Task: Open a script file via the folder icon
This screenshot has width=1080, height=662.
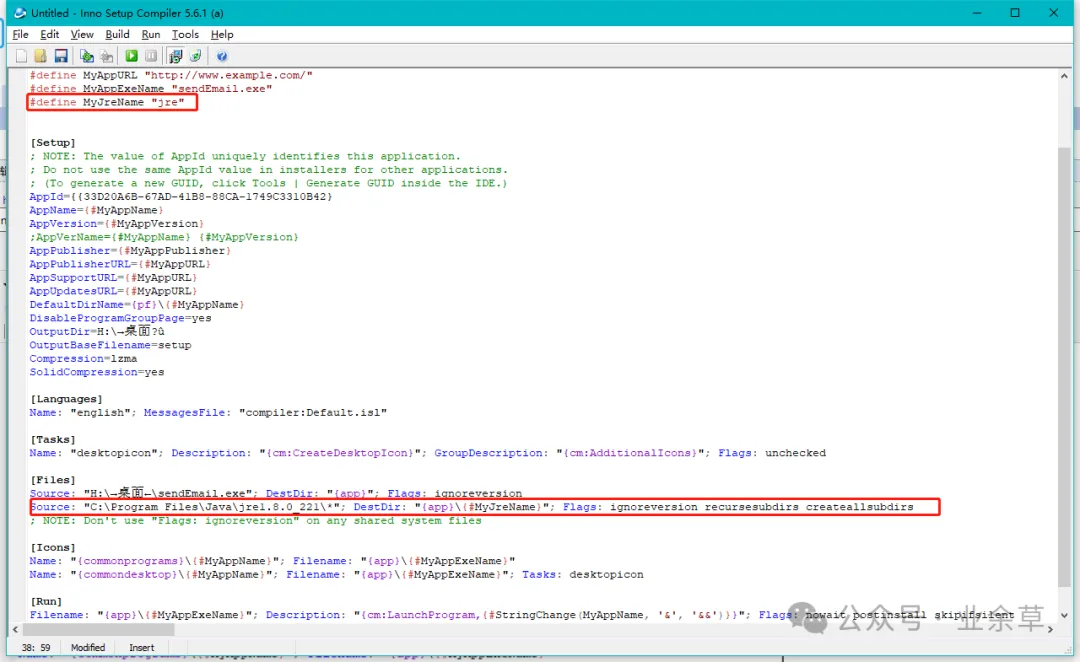Action: coord(41,56)
